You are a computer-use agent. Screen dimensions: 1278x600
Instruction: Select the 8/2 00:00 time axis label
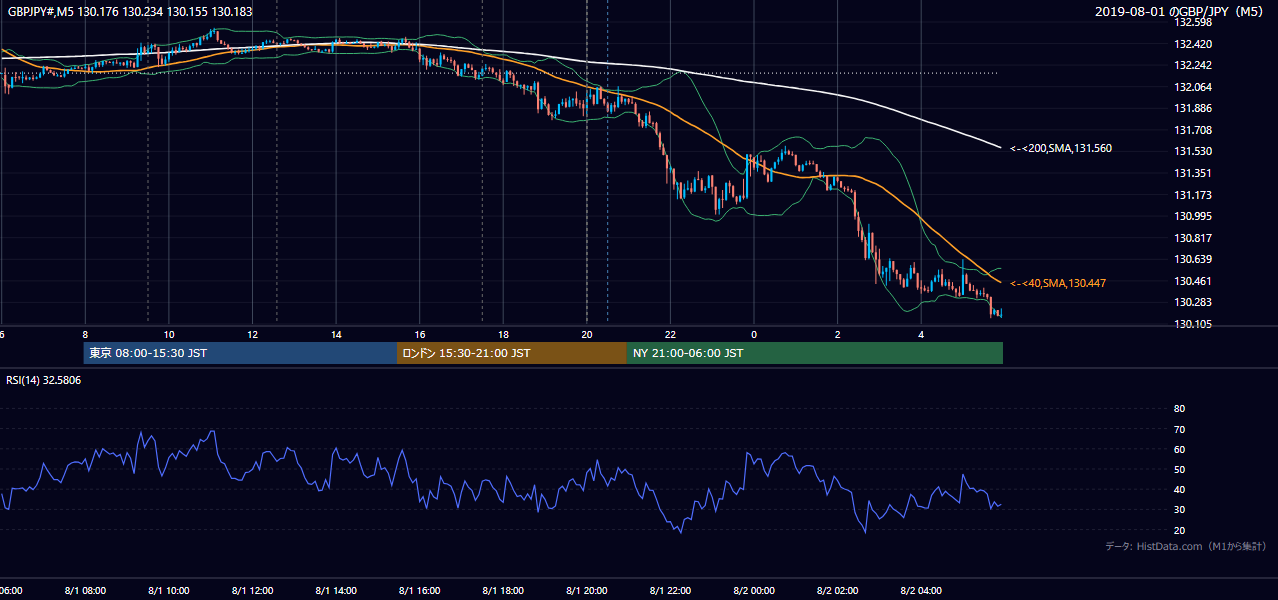pyautogui.click(x=754, y=591)
